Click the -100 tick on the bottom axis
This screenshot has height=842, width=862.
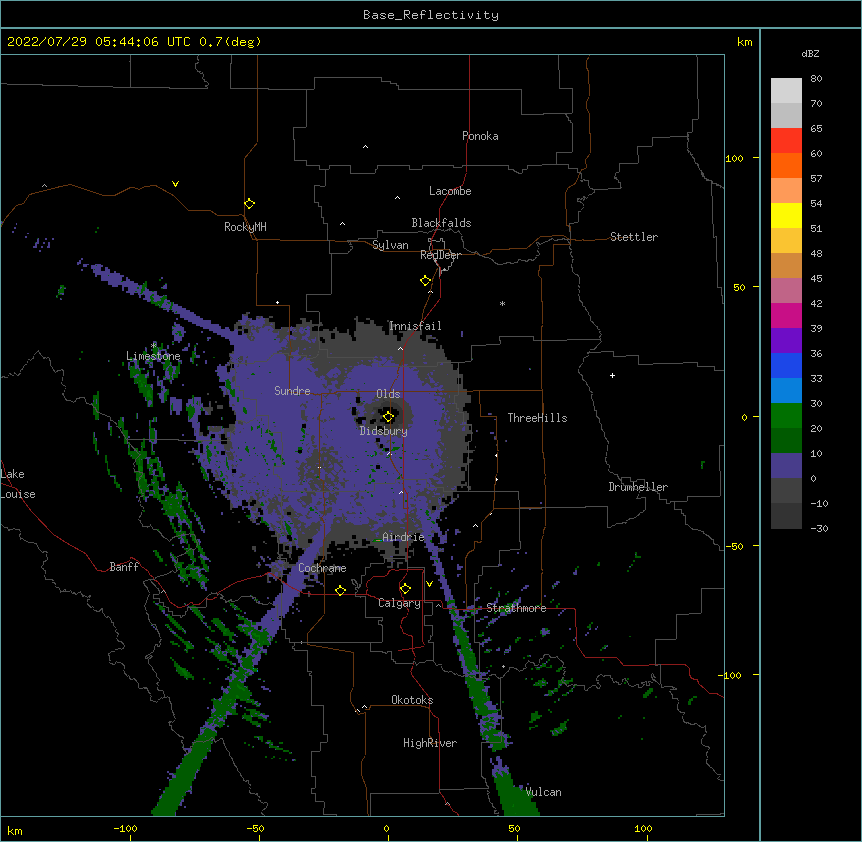pos(125,828)
